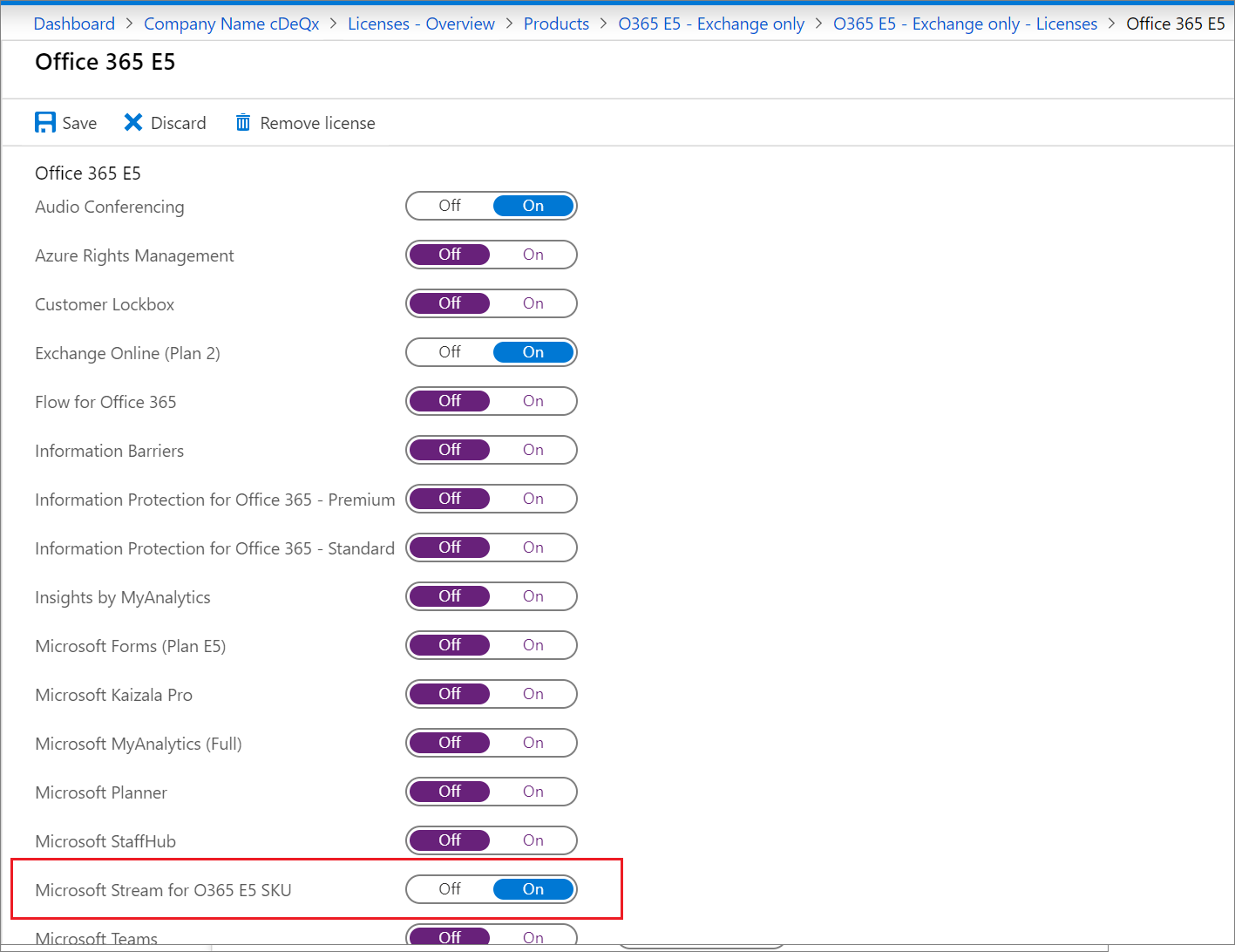
Task: Turn off Microsoft Stream for O365 E5 SKU
Action: 449,889
